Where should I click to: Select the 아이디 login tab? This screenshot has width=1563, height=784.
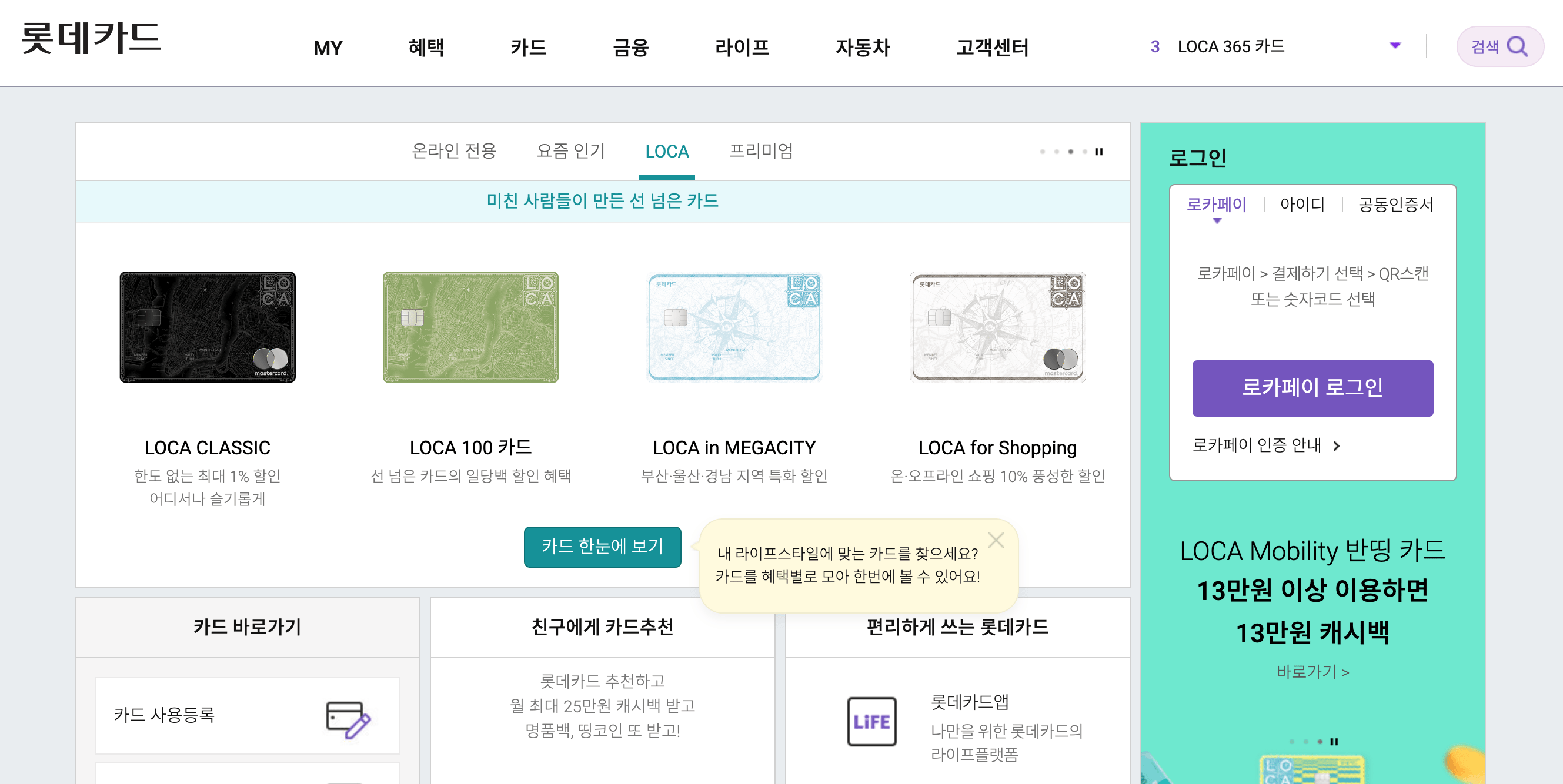[1302, 205]
